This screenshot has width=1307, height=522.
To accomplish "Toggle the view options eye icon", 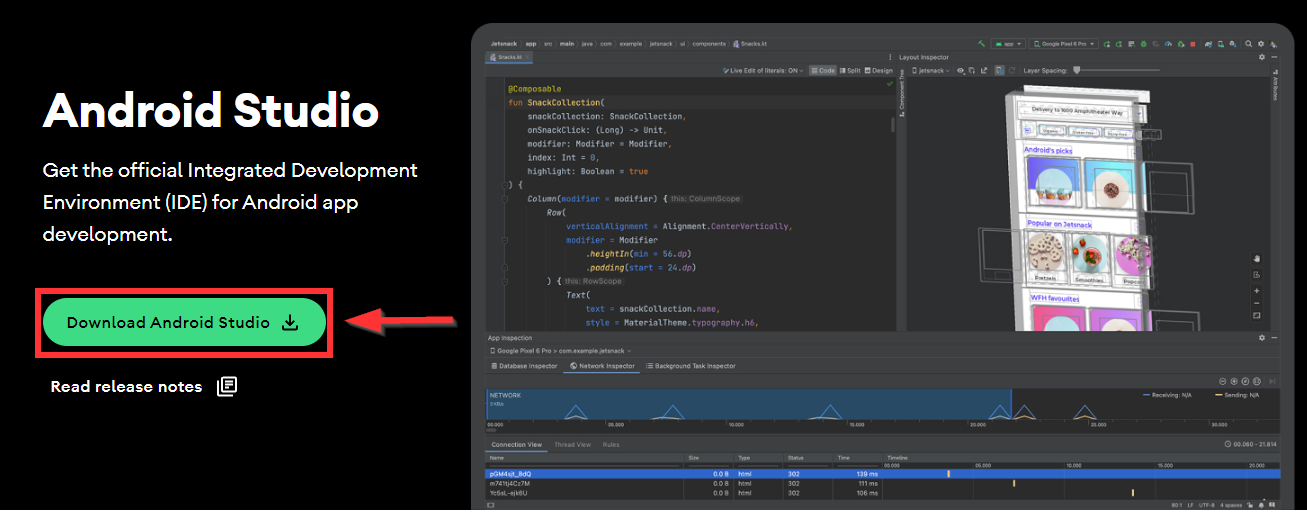I will [962, 71].
